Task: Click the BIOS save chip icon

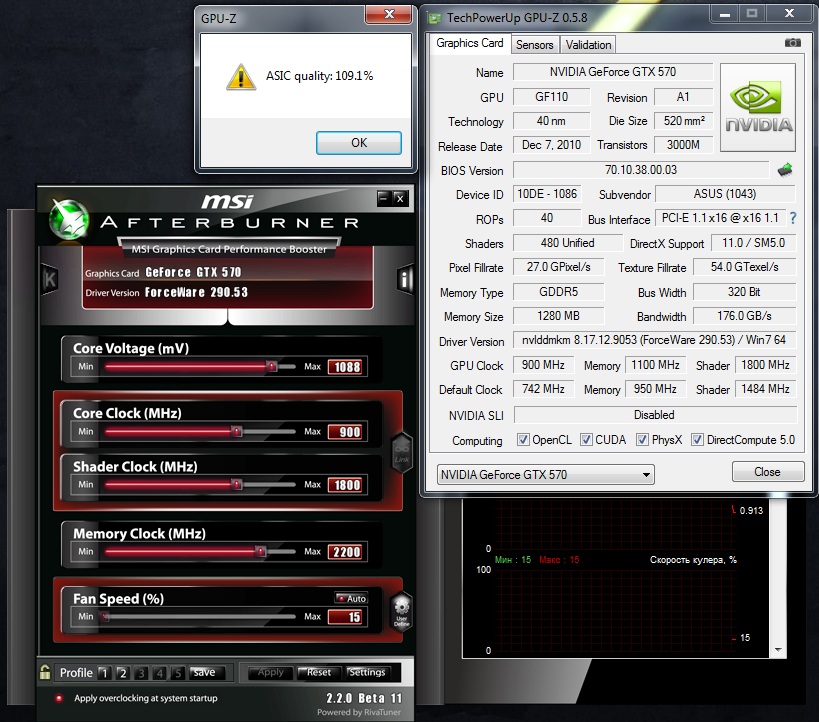Action: click(785, 170)
